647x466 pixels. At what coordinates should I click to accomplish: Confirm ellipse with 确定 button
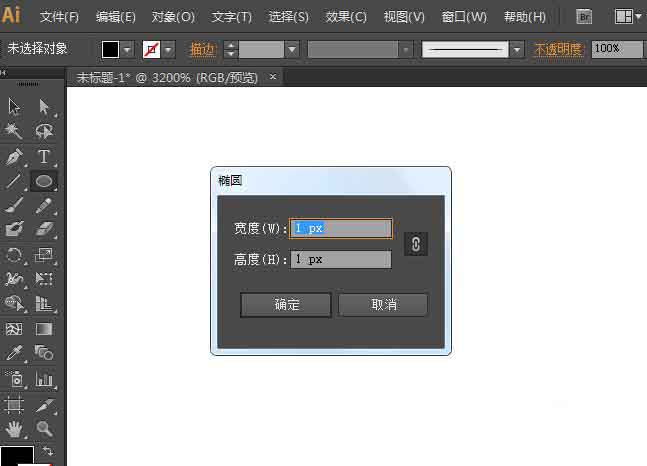tap(286, 305)
